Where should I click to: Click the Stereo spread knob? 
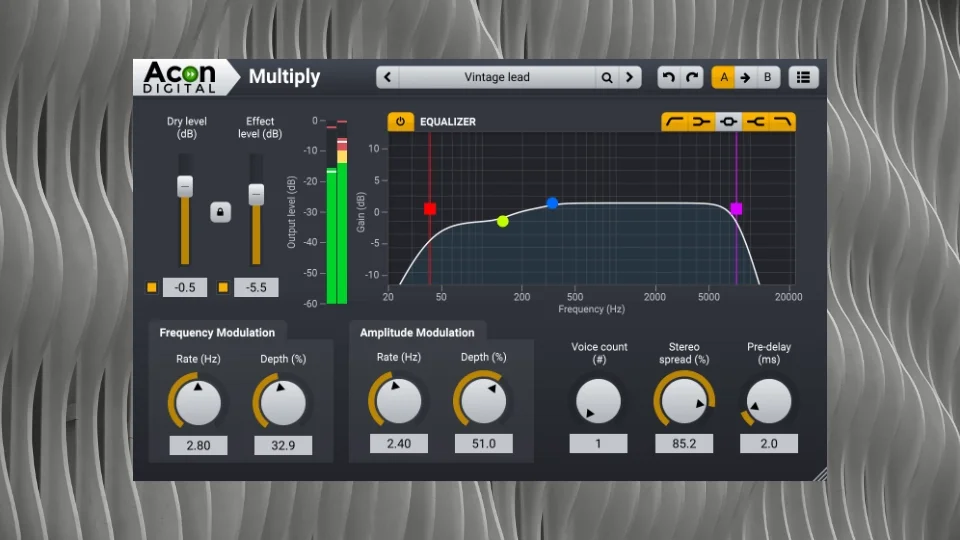684,400
